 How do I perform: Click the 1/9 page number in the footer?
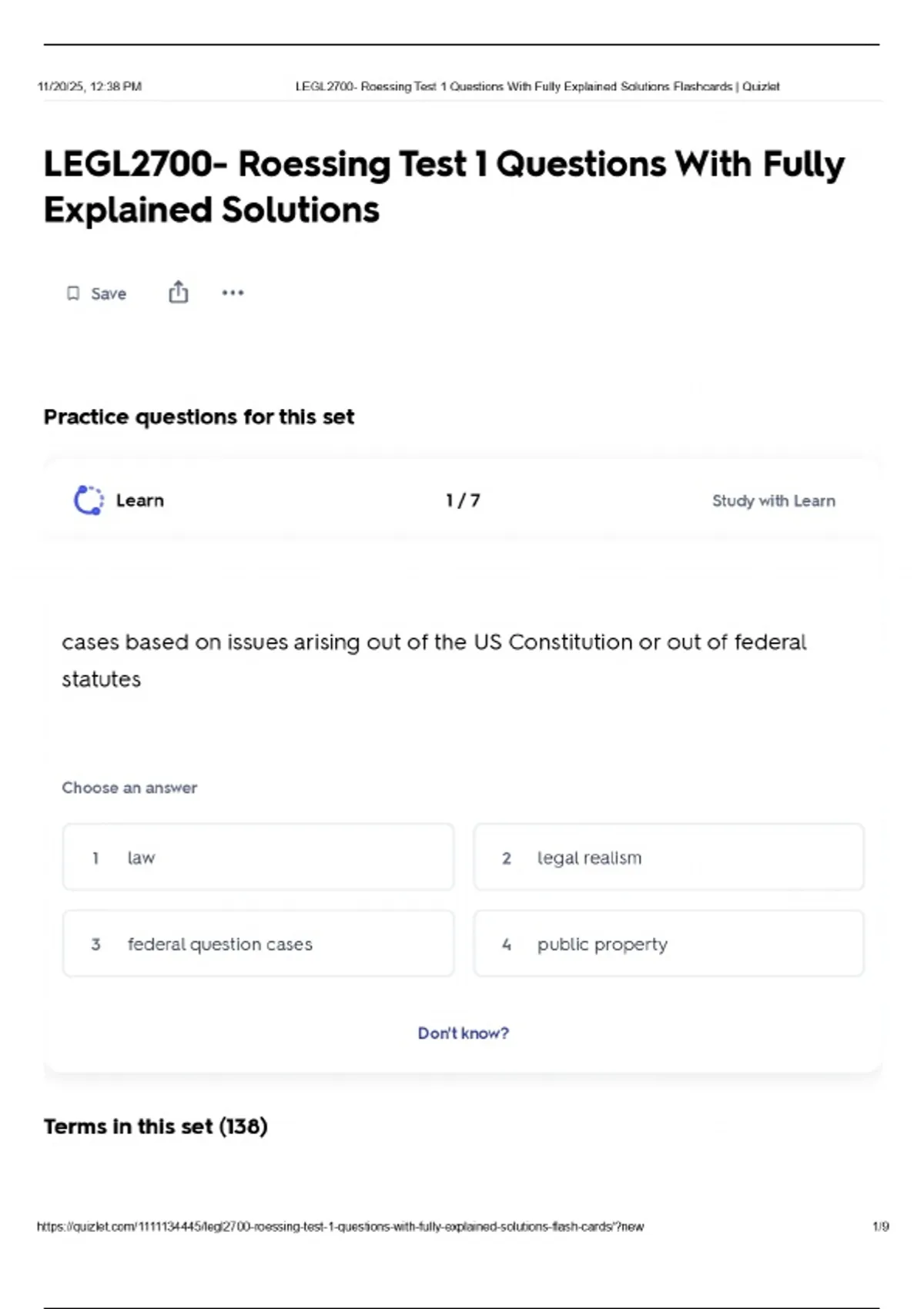[x=880, y=1227]
